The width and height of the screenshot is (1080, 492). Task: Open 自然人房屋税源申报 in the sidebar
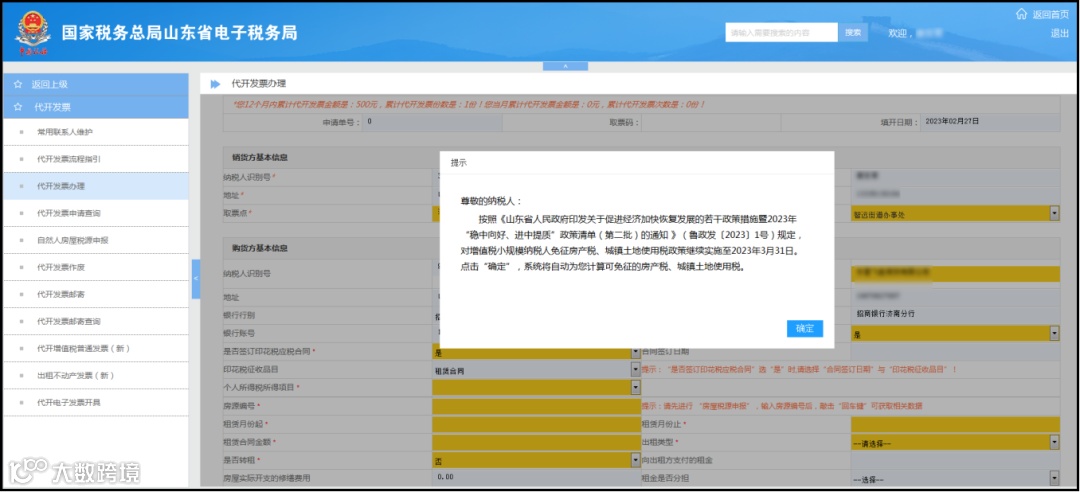(96, 240)
